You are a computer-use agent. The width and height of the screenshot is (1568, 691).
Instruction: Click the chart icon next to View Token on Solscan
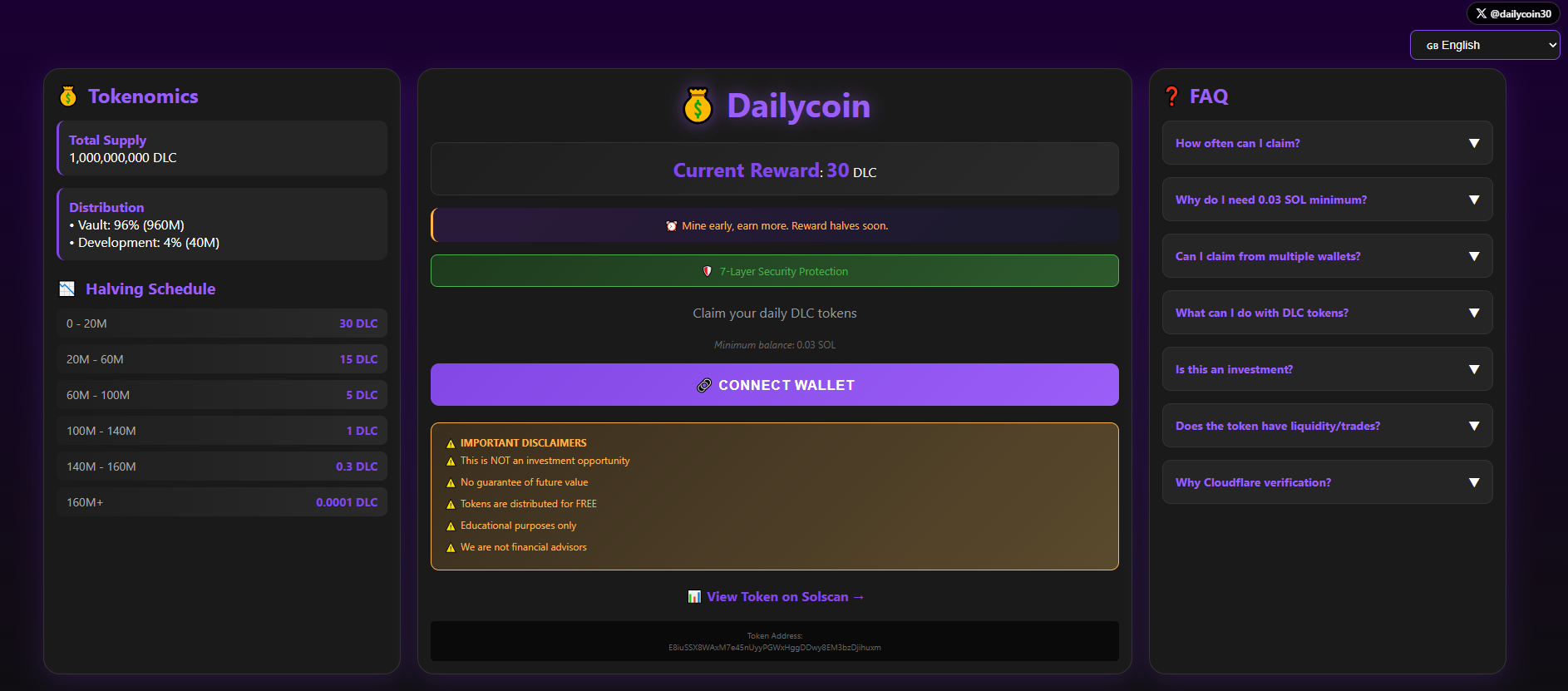693,596
